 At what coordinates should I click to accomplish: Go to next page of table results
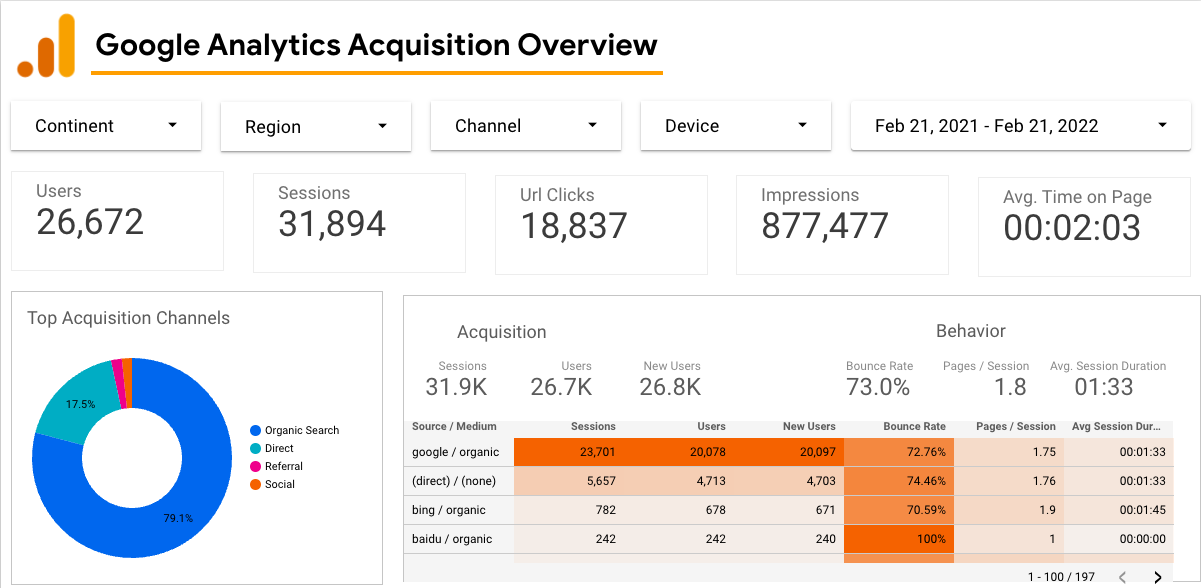(x=1158, y=577)
